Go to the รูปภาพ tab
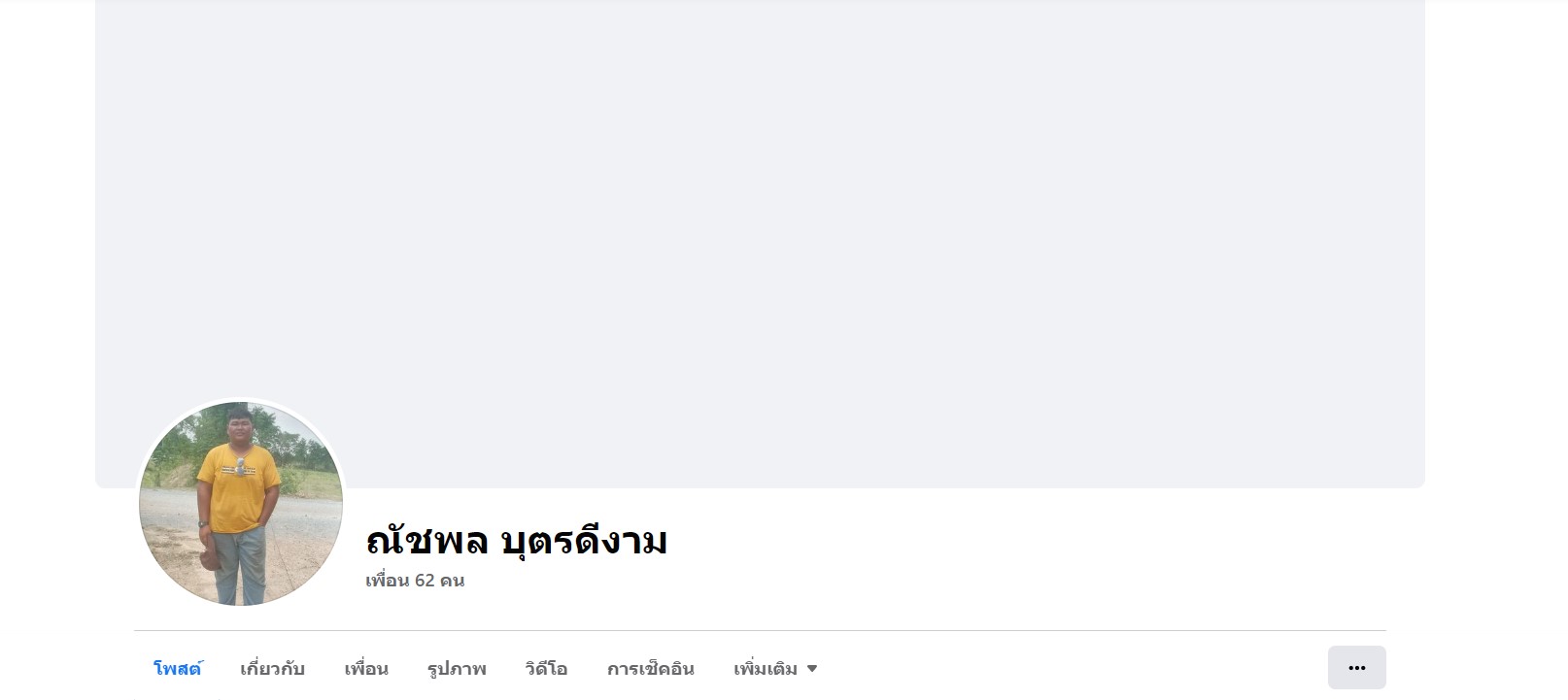This screenshot has width=1568, height=700. pyautogui.click(x=457, y=668)
